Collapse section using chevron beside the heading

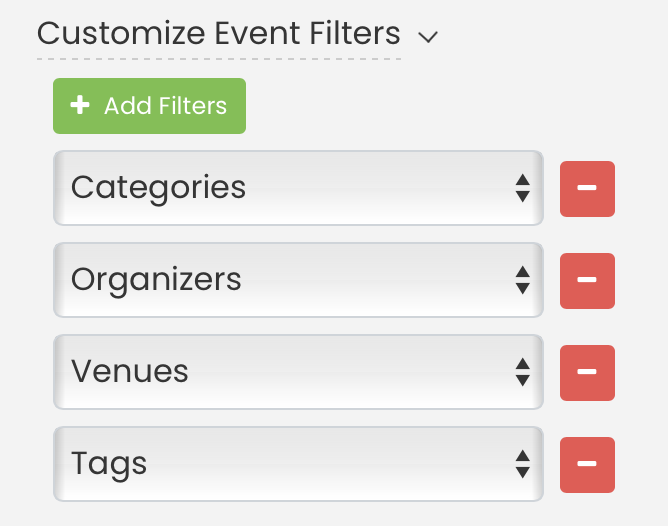pyautogui.click(x=428, y=37)
